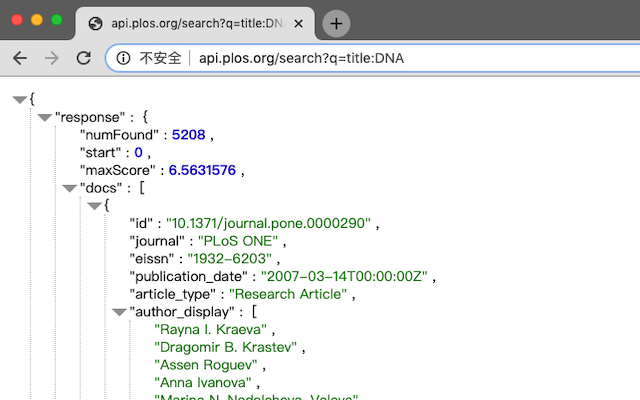The width and height of the screenshot is (640, 400).
Task: Click the journal value "PLoS ONE"
Action: click(238, 241)
